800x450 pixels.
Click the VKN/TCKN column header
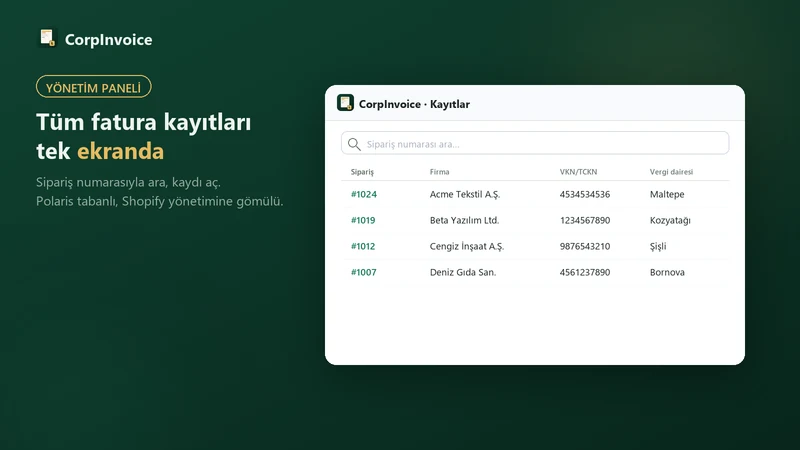pos(578,172)
